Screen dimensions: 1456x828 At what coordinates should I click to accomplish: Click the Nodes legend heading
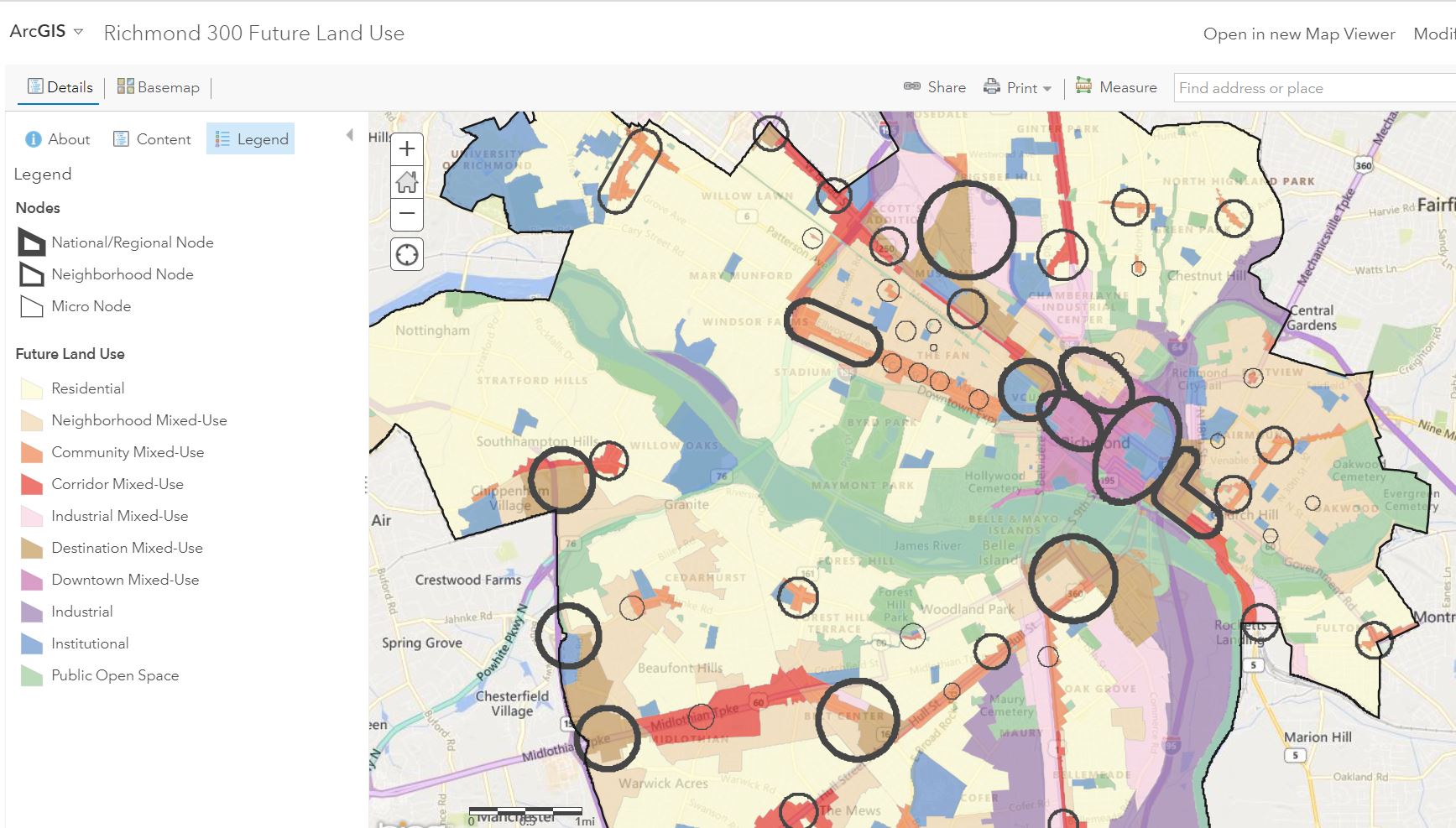tap(38, 208)
